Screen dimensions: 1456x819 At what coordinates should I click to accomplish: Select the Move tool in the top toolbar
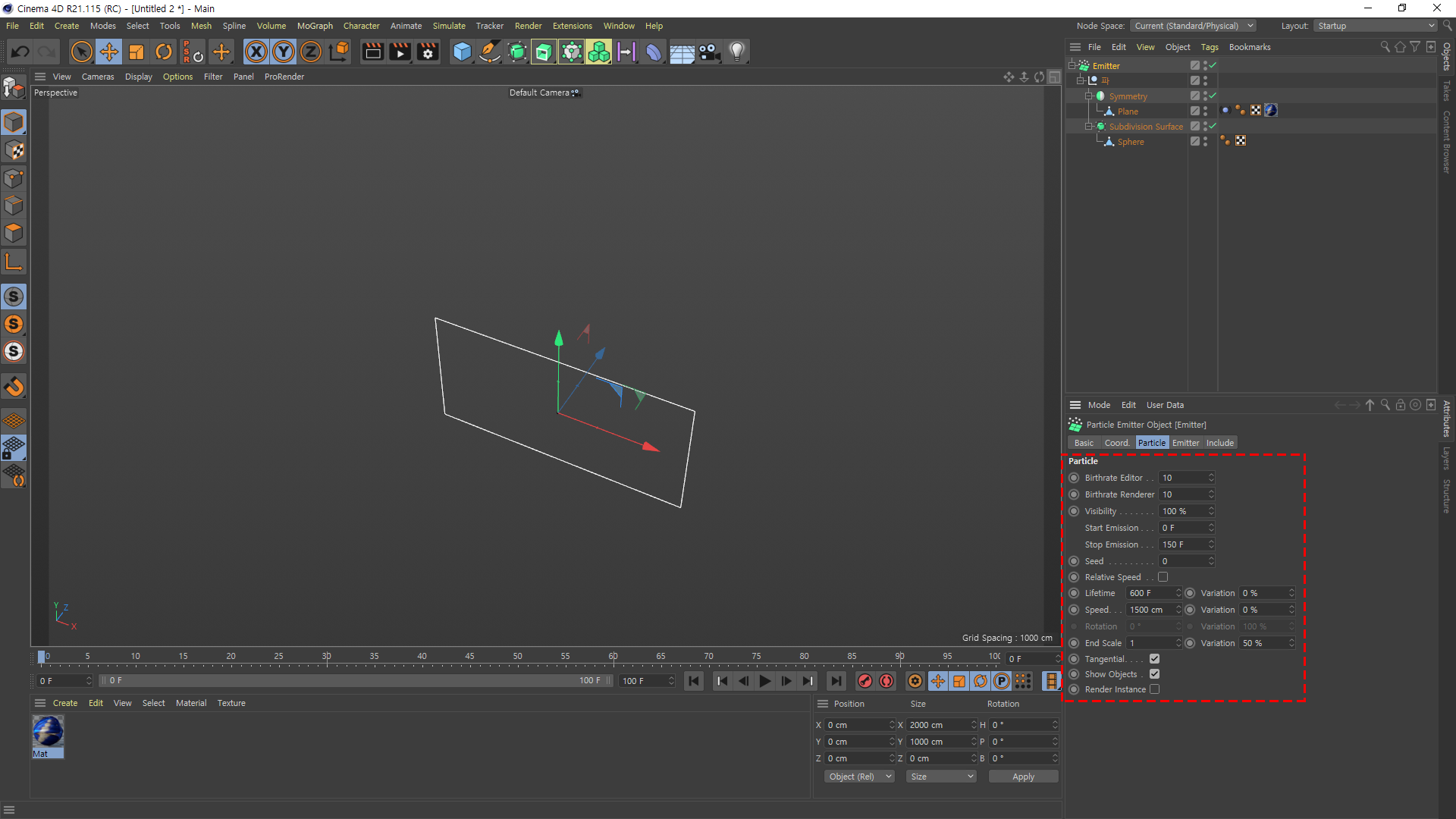tap(109, 52)
